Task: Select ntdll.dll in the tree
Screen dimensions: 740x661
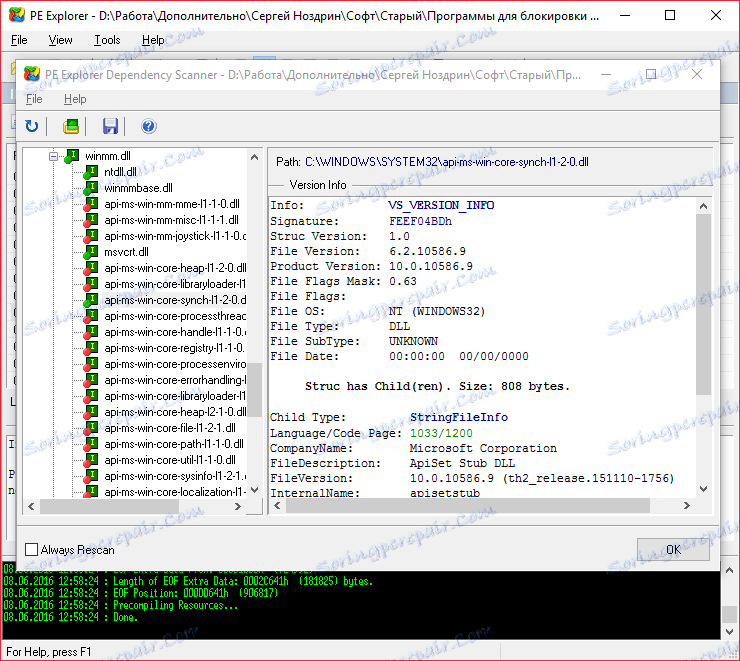Action: click(120, 172)
